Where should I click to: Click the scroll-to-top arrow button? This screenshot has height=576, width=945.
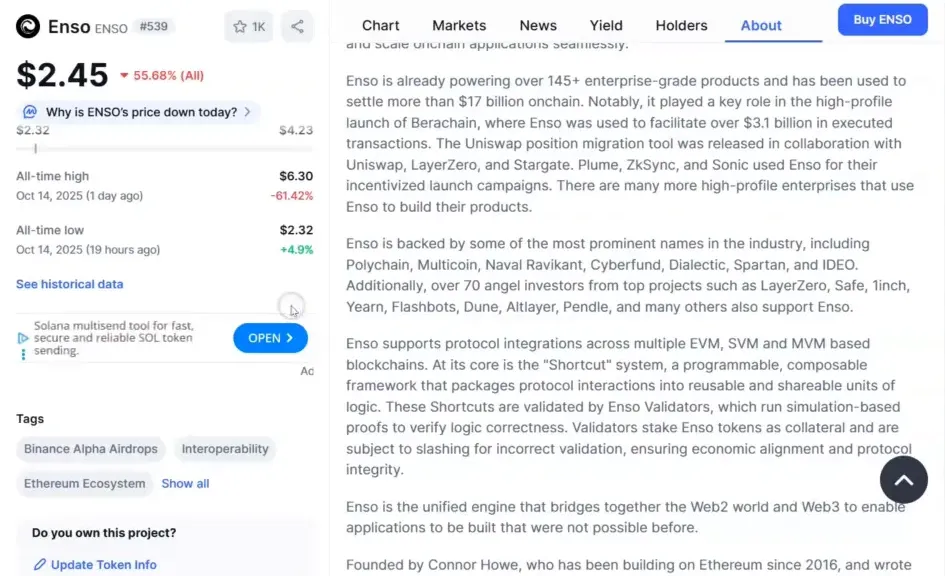click(903, 480)
